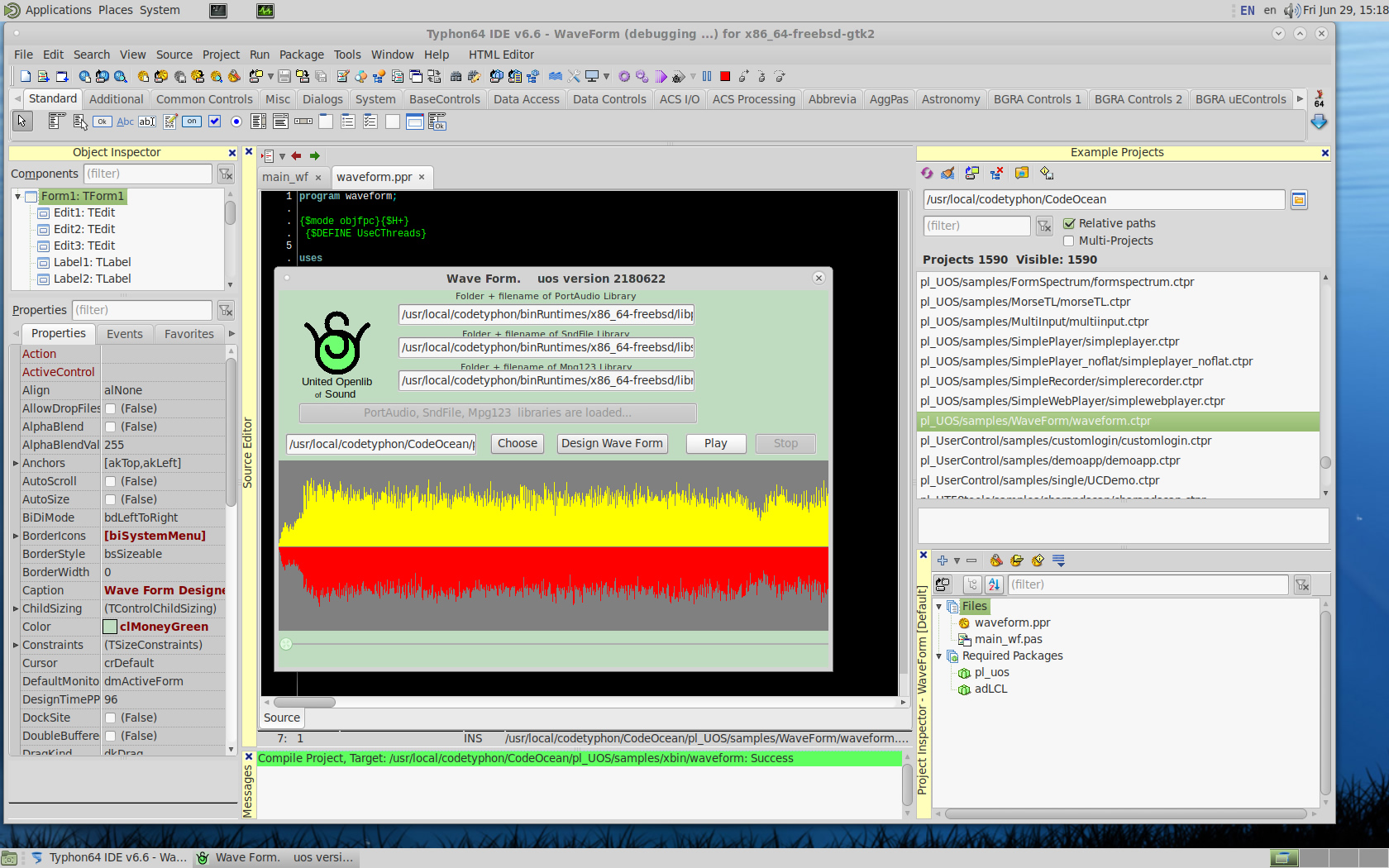Toggle the Relative paths checkbox
Image resolution: width=1389 pixels, height=868 pixels.
coord(1069,223)
